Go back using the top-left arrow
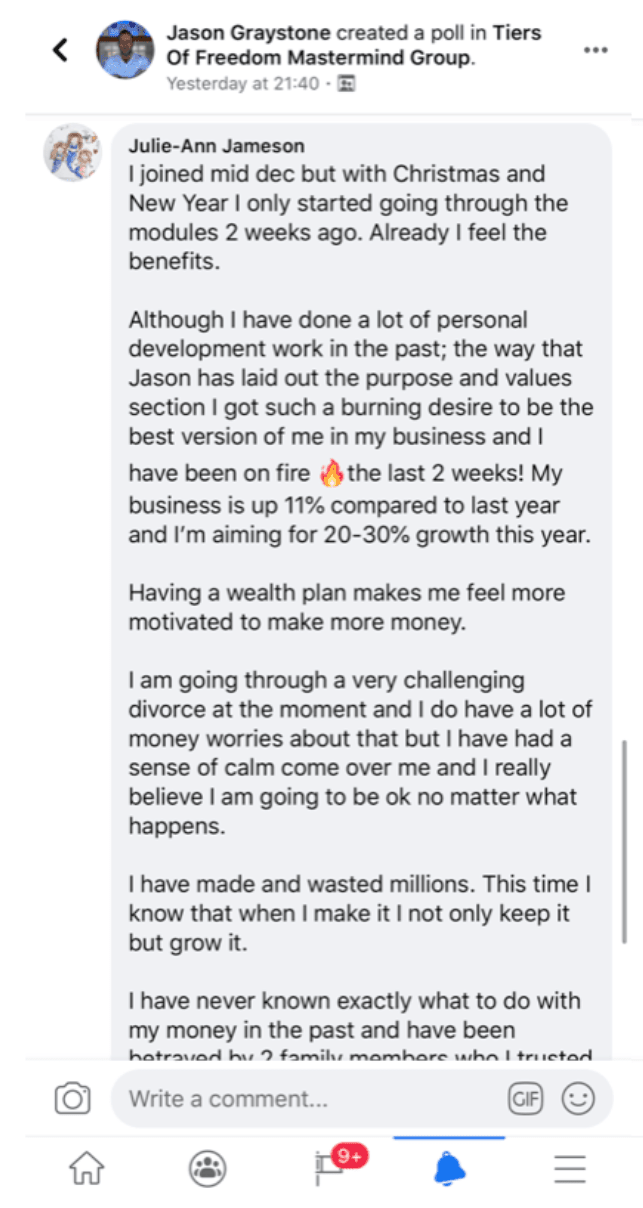This screenshot has width=643, height=1208. click(61, 50)
